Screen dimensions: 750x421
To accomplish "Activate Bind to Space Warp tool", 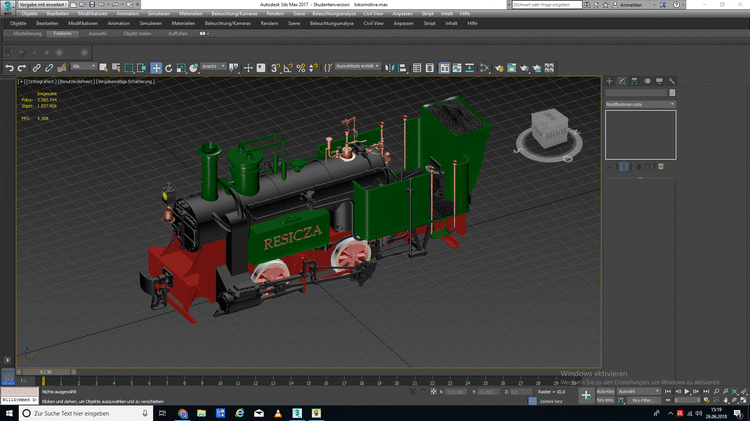I will pyautogui.click(x=62, y=68).
